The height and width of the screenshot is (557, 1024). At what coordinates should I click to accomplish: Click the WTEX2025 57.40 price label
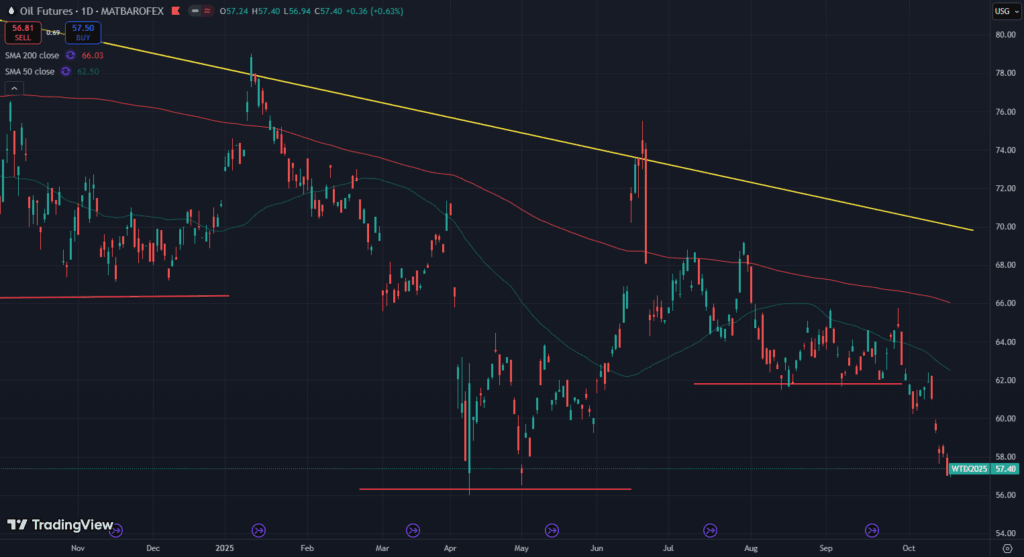[984, 468]
